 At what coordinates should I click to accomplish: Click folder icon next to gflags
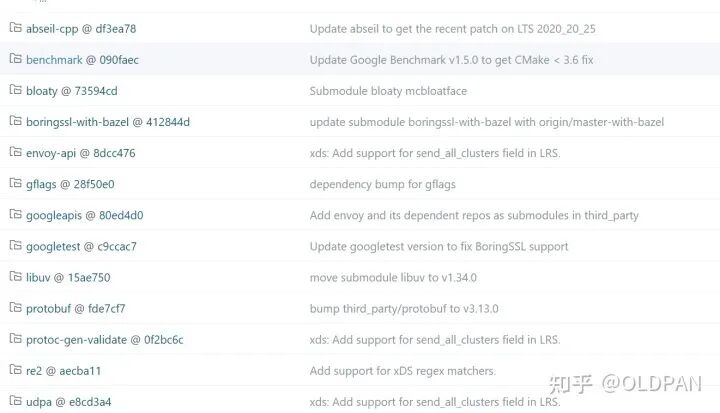(x=16, y=183)
